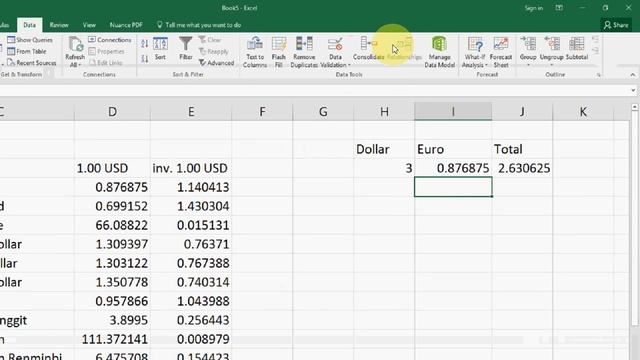
Task: Launch Text to Columns wizard
Action: 255,52
